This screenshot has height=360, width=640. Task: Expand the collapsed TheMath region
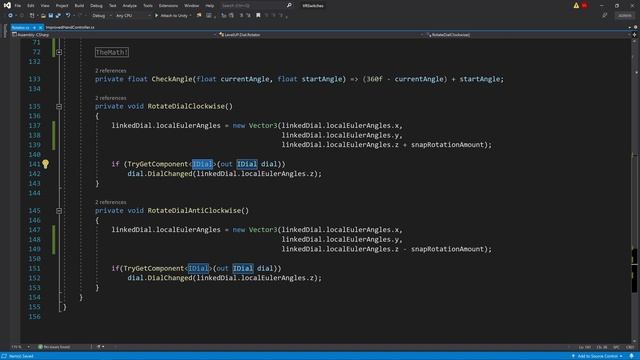(59, 52)
